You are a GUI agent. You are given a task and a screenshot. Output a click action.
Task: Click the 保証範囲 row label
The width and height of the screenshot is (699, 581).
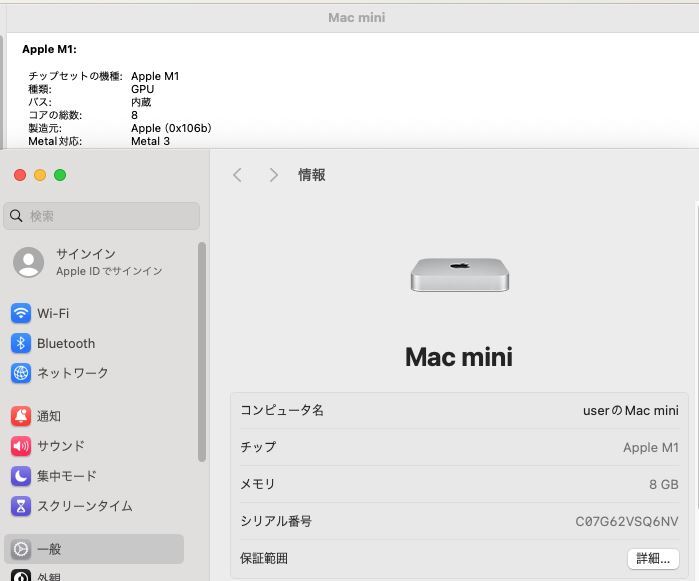pyautogui.click(x=264, y=558)
